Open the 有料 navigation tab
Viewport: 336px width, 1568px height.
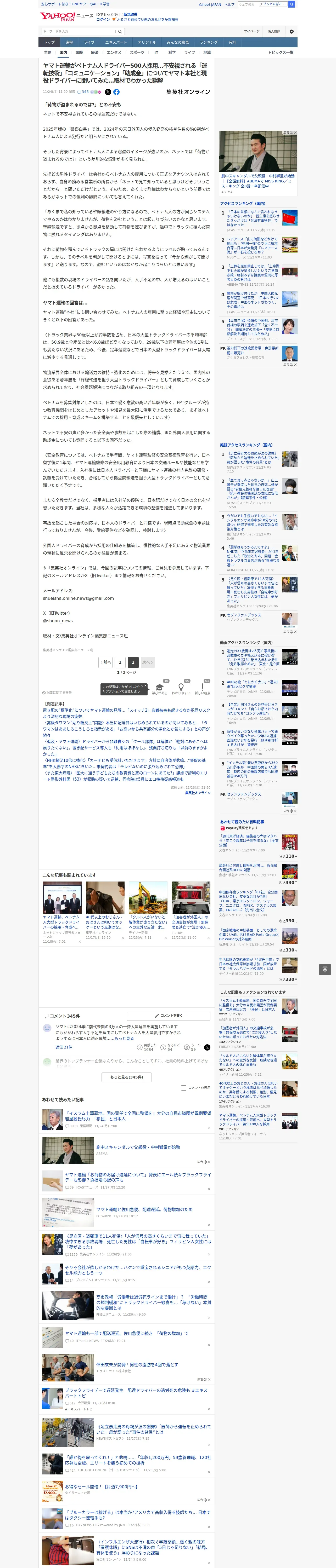click(x=232, y=43)
